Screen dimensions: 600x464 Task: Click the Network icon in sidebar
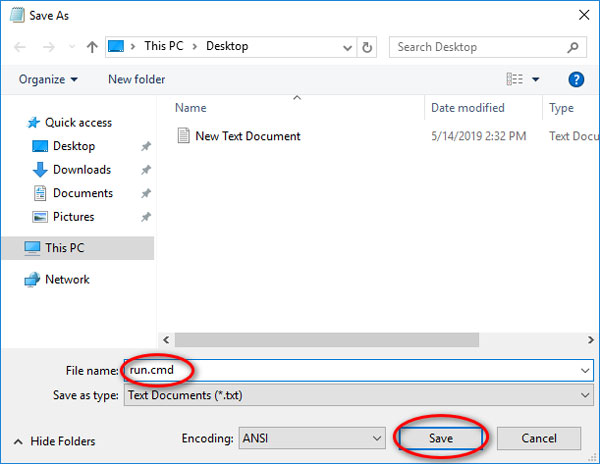pyautogui.click(x=31, y=280)
